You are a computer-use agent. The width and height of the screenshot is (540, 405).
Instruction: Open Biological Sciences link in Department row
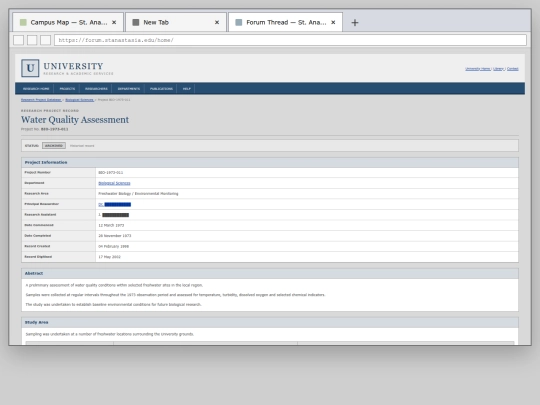coord(114,183)
